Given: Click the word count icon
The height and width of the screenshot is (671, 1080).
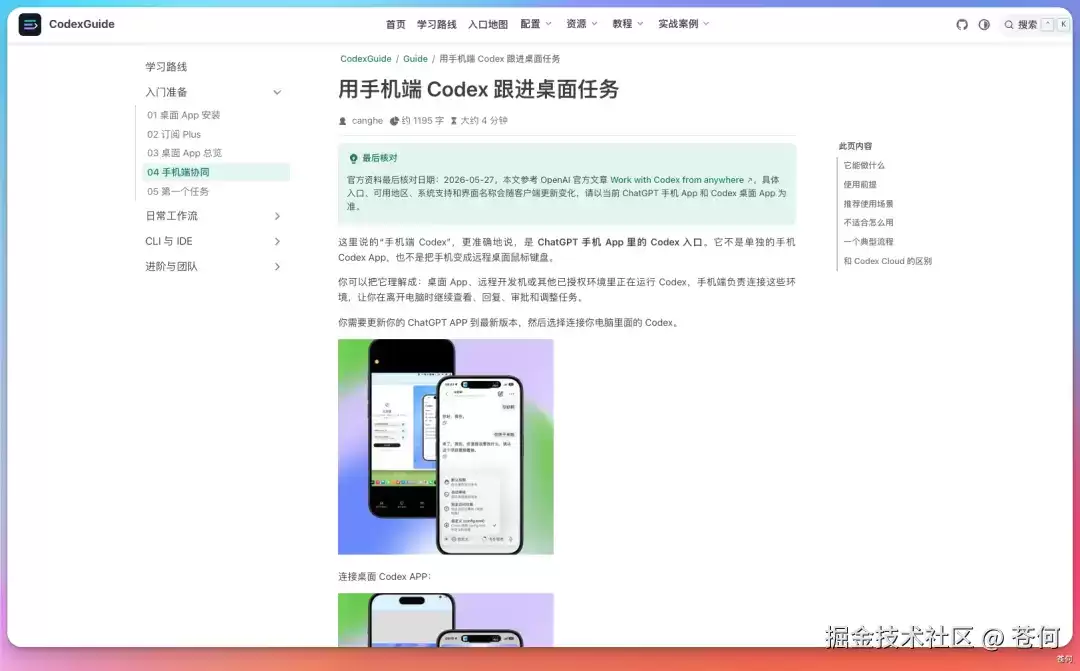Looking at the screenshot, I should (394, 121).
